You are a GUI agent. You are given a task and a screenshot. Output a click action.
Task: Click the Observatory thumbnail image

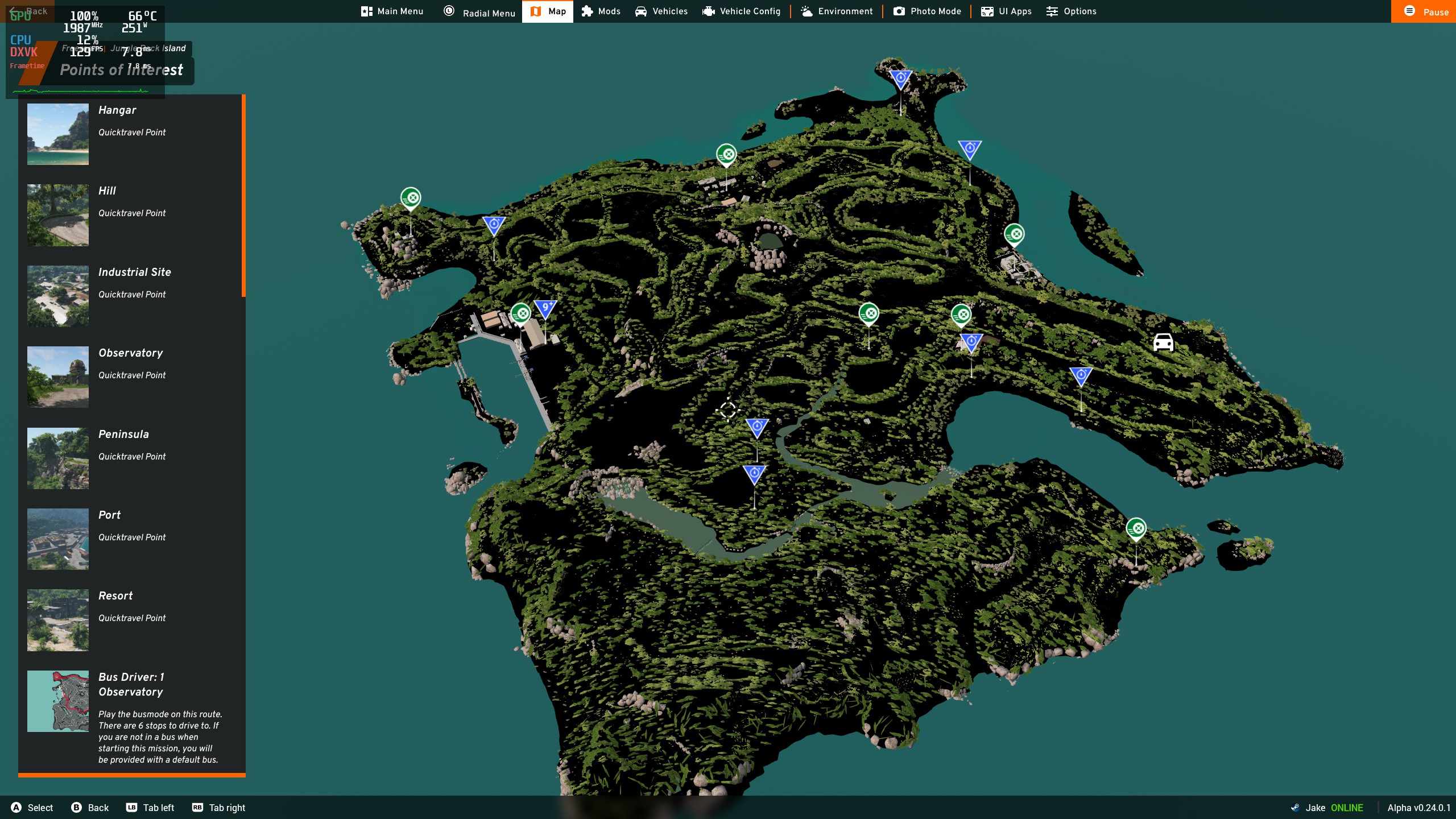coord(58,377)
